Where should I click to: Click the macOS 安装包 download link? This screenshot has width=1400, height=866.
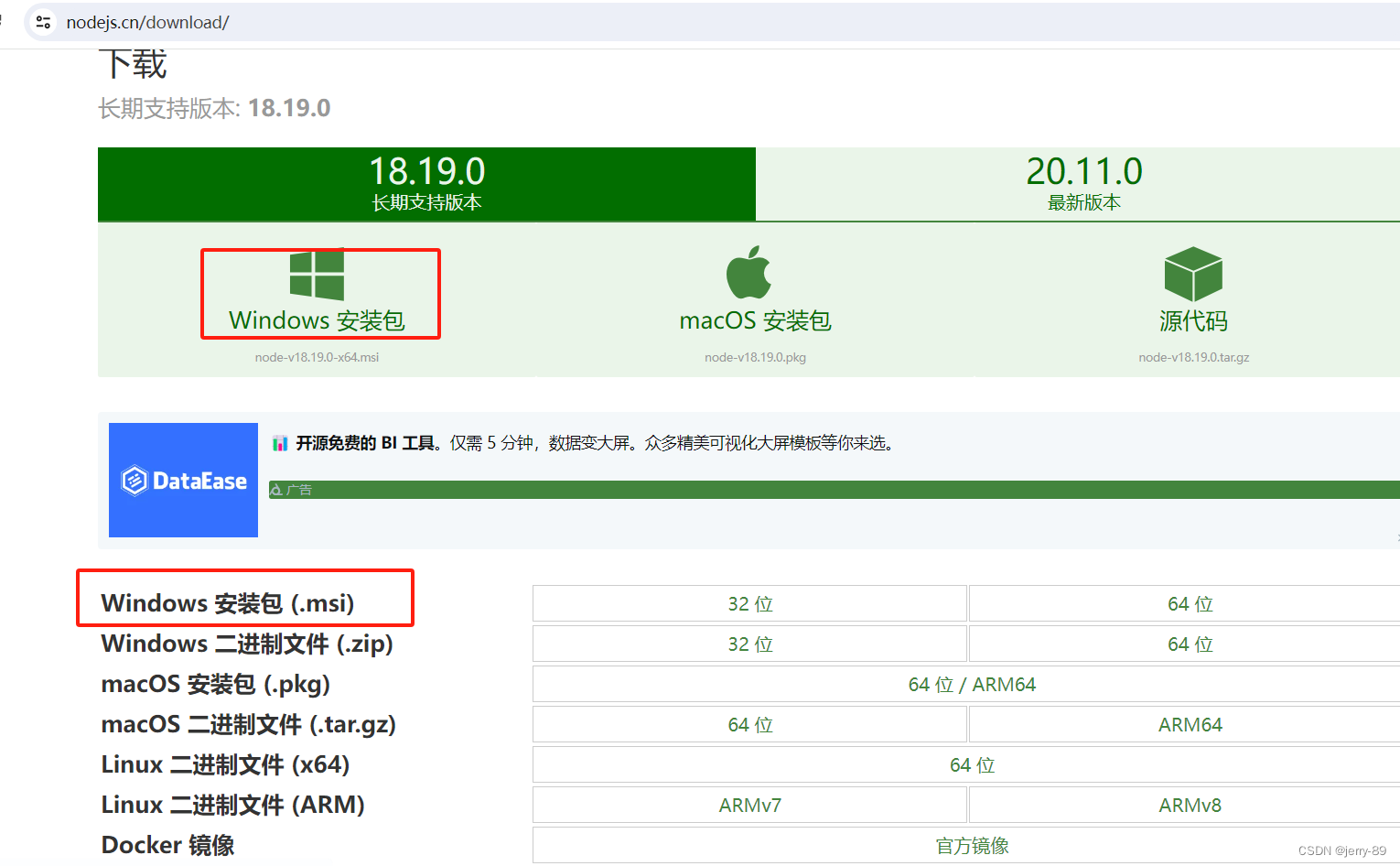[x=755, y=320]
